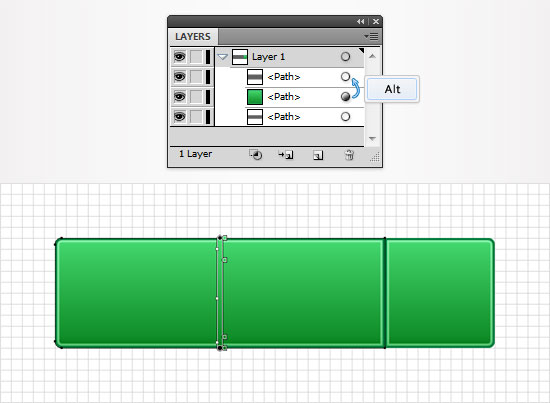Hide Layer 1 with eye icon
Screen dimensions: 550x403
coord(180,56)
